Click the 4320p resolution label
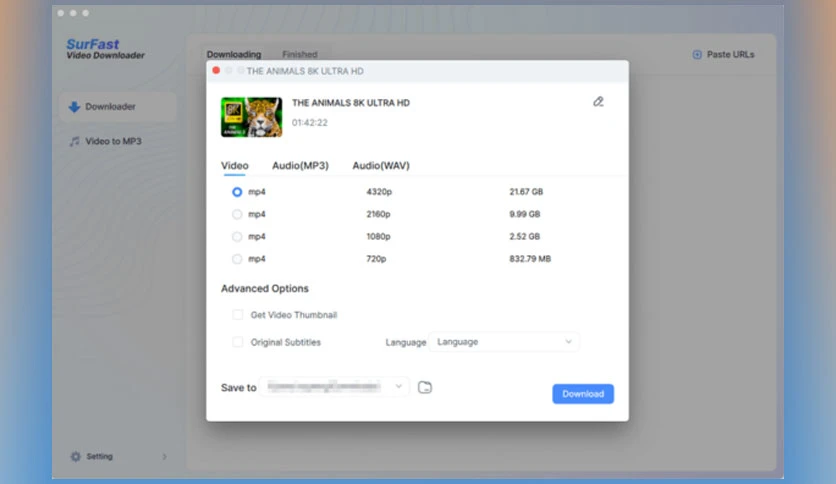The height and width of the screenshot is (484, 836). pyautogui.click(x=379, y=192)
